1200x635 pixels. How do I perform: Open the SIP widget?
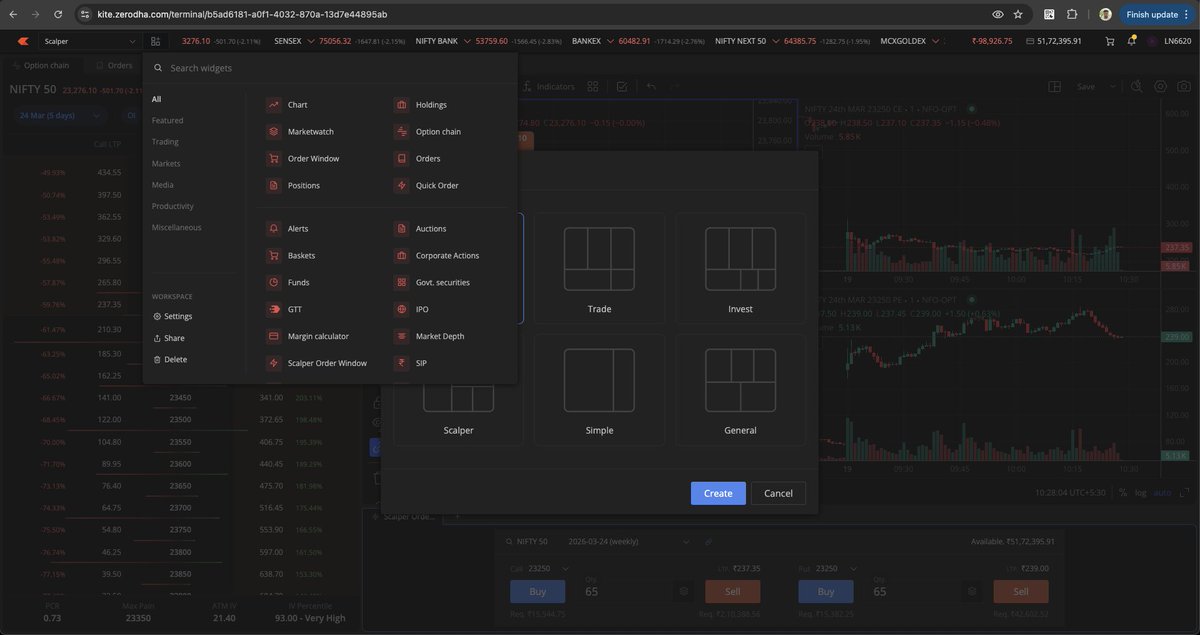click(x=412, y=364)
